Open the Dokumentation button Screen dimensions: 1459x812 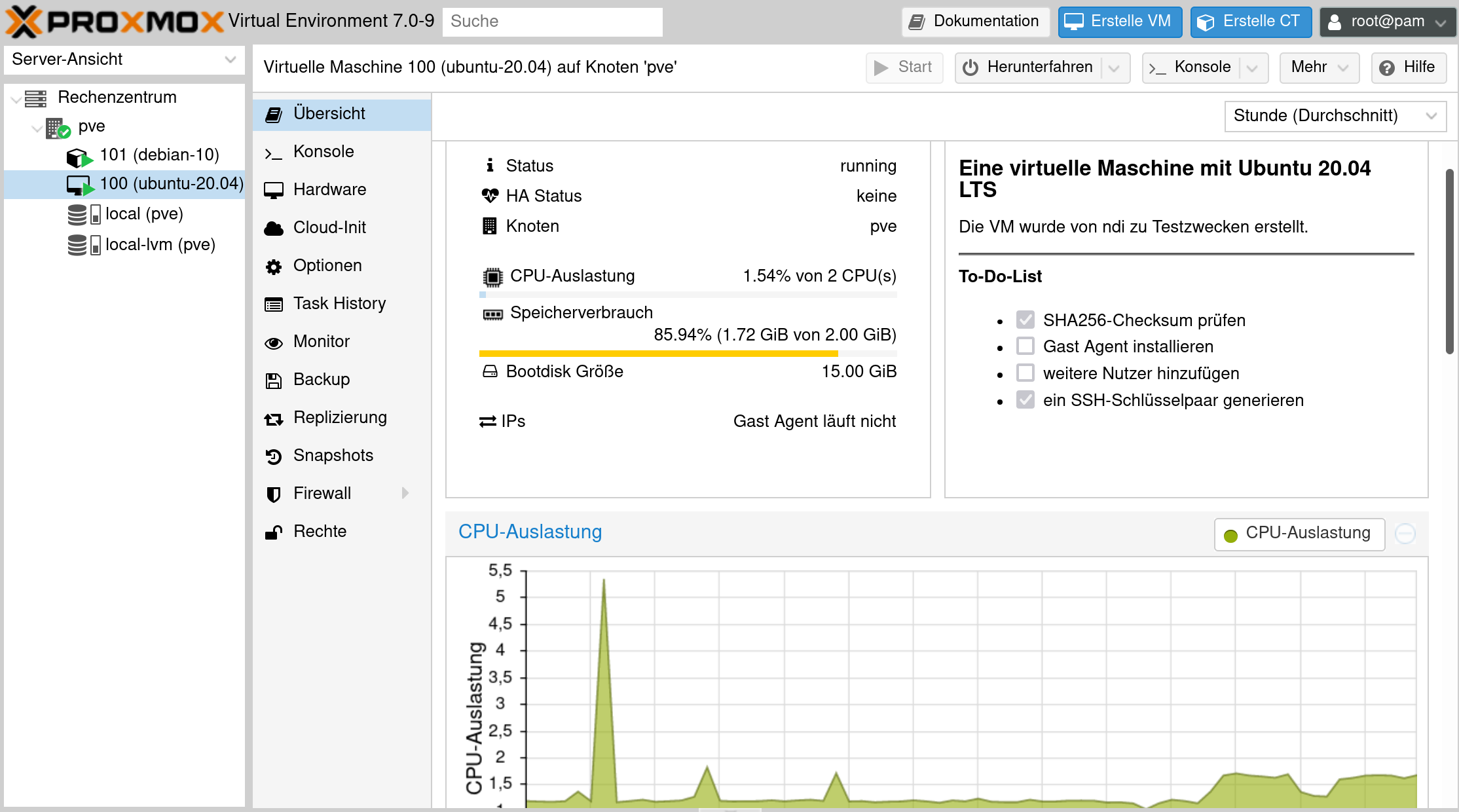pos(975,22)
